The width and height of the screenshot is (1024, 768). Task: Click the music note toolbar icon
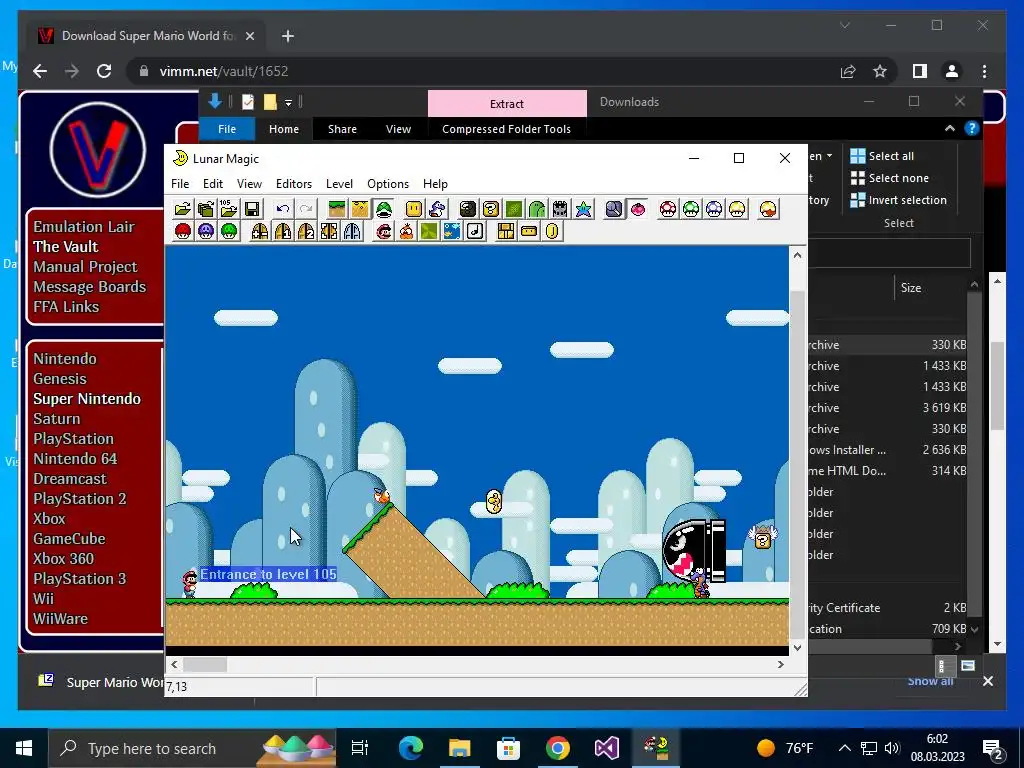pyautogui.click(x=475, y=231)
